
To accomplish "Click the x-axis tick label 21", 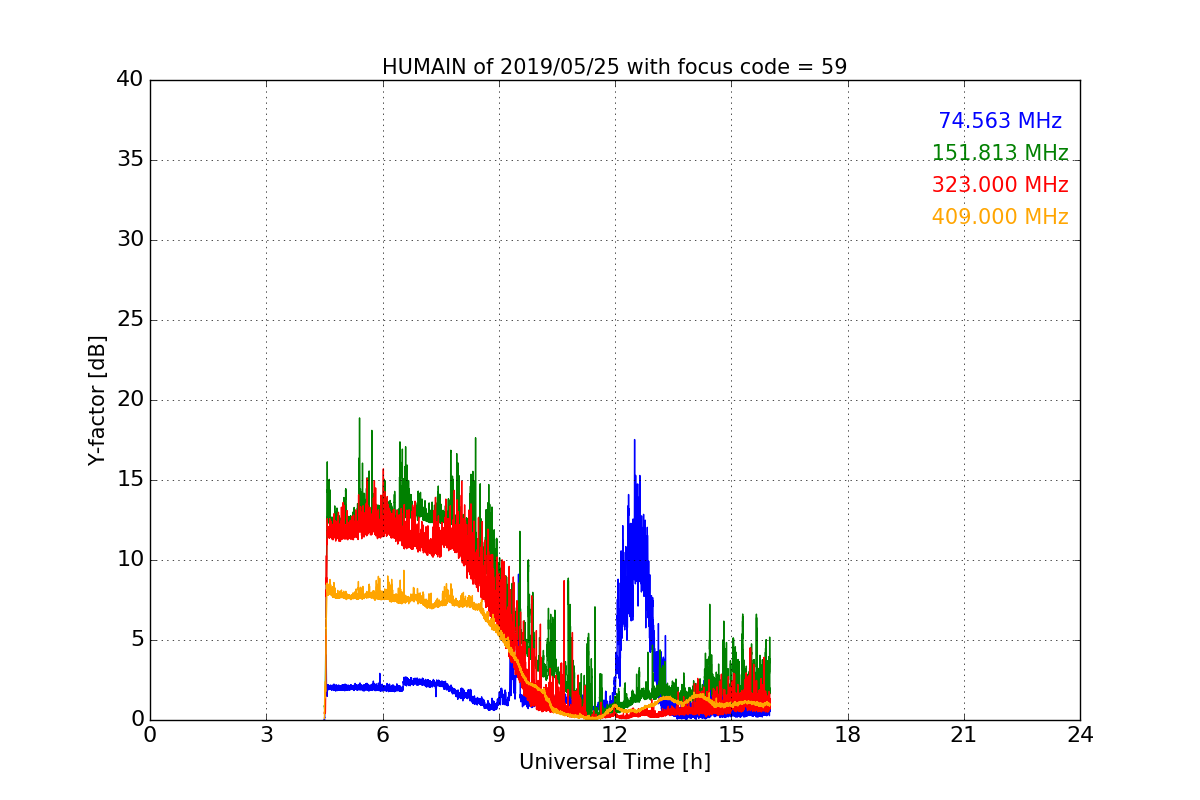I will coord(964,734).
